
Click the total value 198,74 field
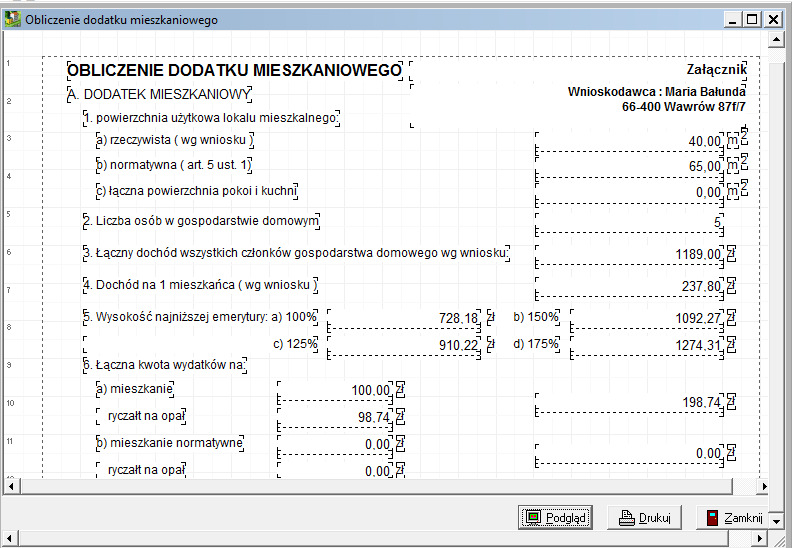click(x=629, y=403)
